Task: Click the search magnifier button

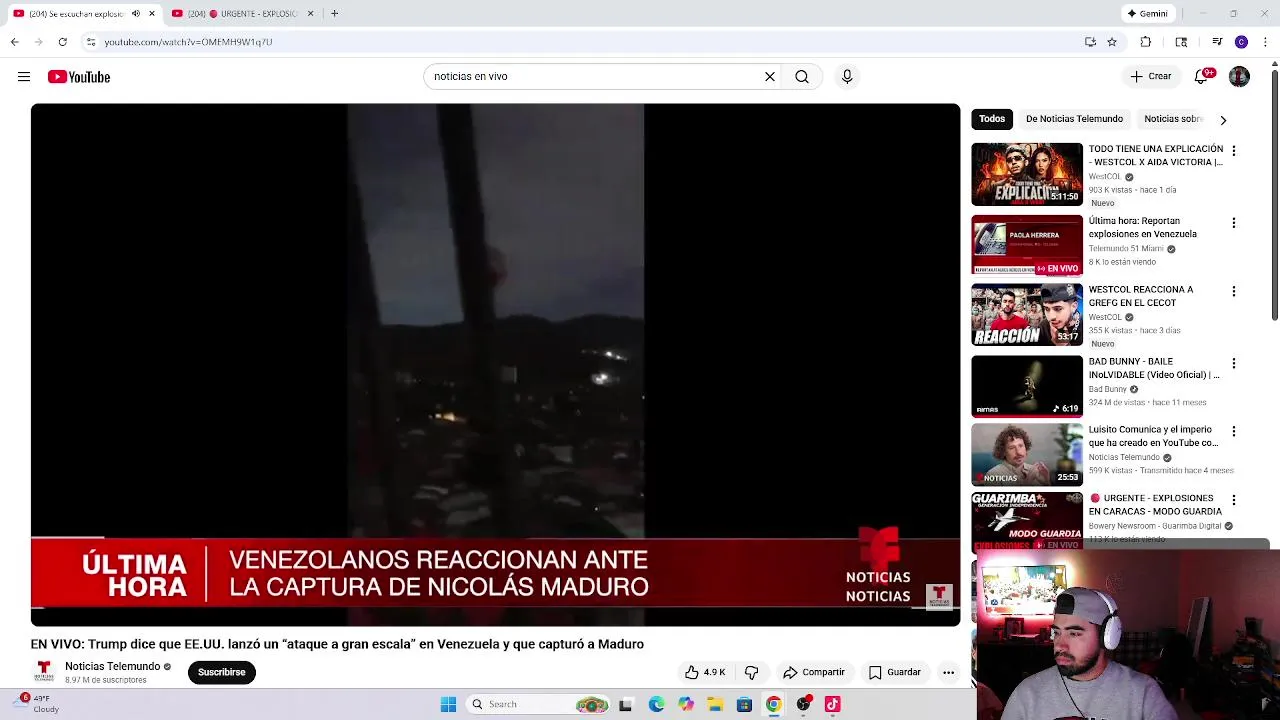Action: point(802,77)
